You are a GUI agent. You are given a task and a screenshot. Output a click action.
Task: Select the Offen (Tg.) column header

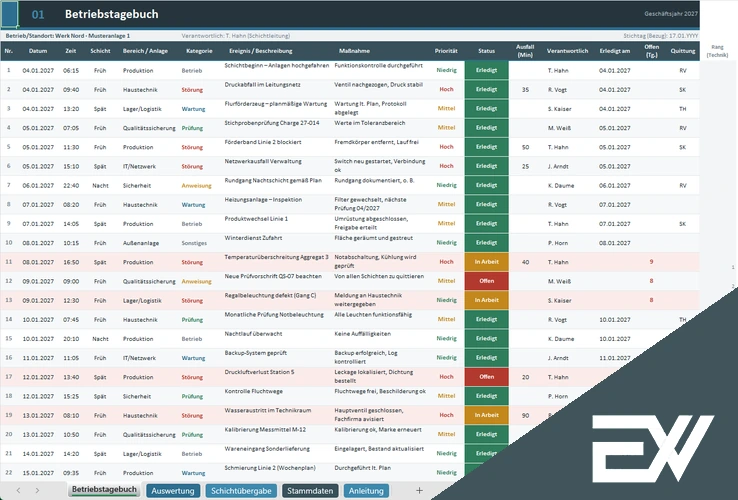[x=652, y=51]
